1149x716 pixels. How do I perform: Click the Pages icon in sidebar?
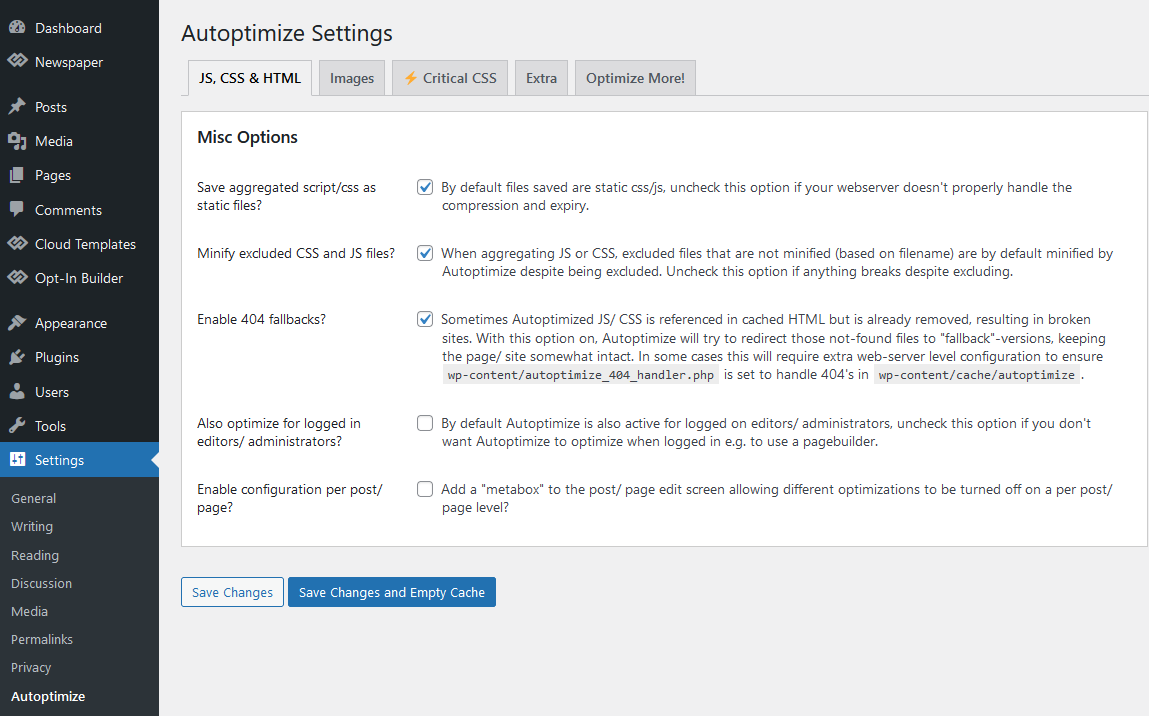click(x=17, y=175)
